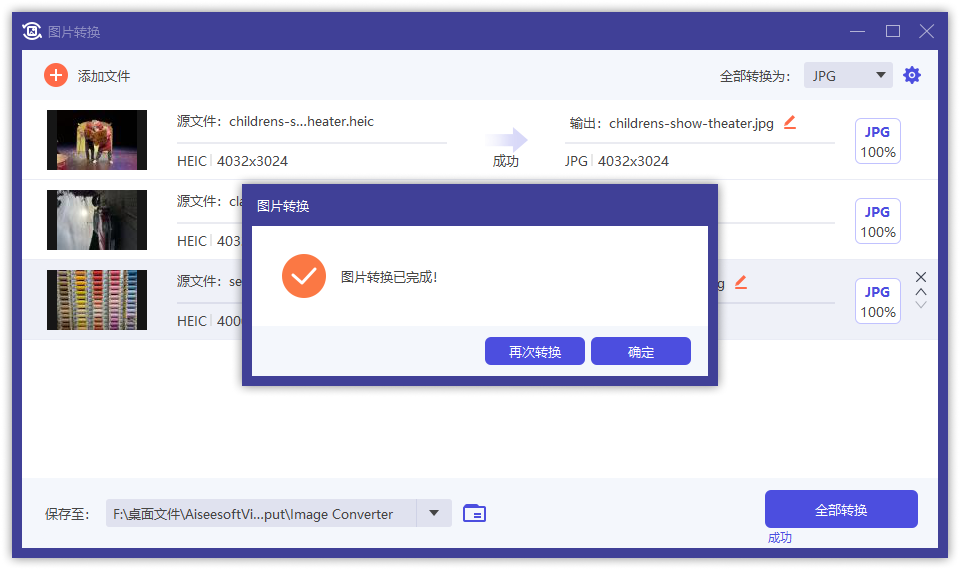Minimize the 图片转换 window
The height and width of the screenshot is (570, 960).
pos(857,31)
